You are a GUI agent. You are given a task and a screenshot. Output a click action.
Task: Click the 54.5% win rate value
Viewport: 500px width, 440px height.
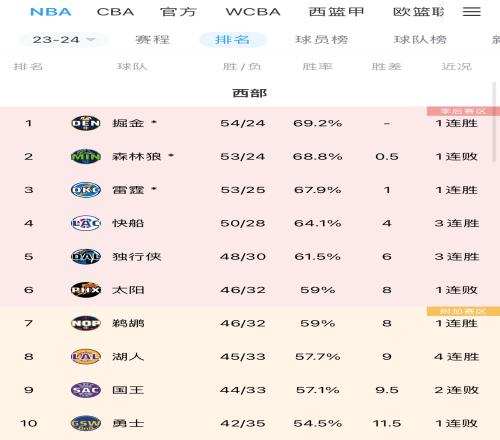(x=318, y=423)
